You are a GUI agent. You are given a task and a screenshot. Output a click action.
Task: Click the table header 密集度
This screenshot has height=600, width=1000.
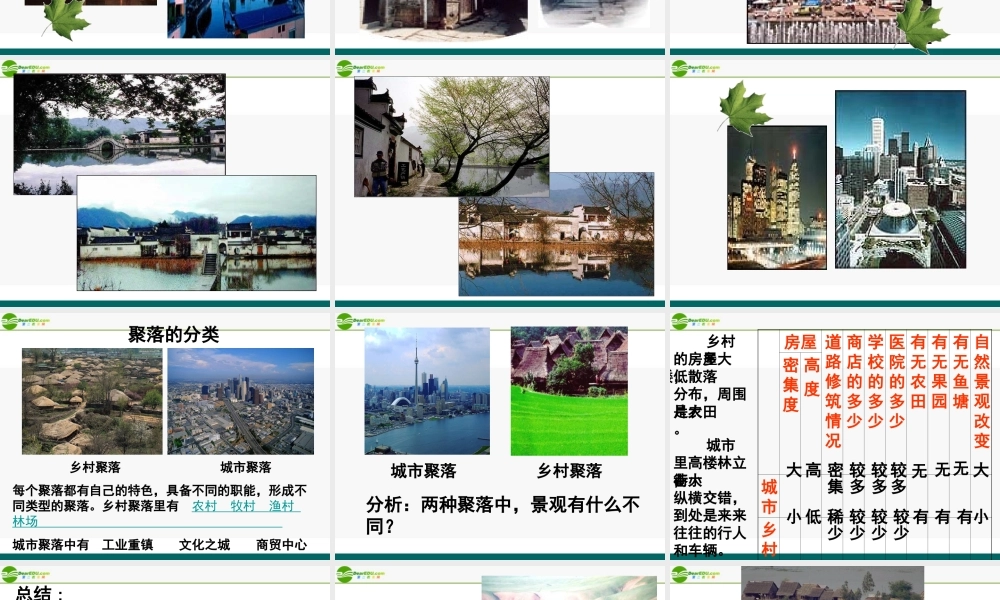pos(791,384)
